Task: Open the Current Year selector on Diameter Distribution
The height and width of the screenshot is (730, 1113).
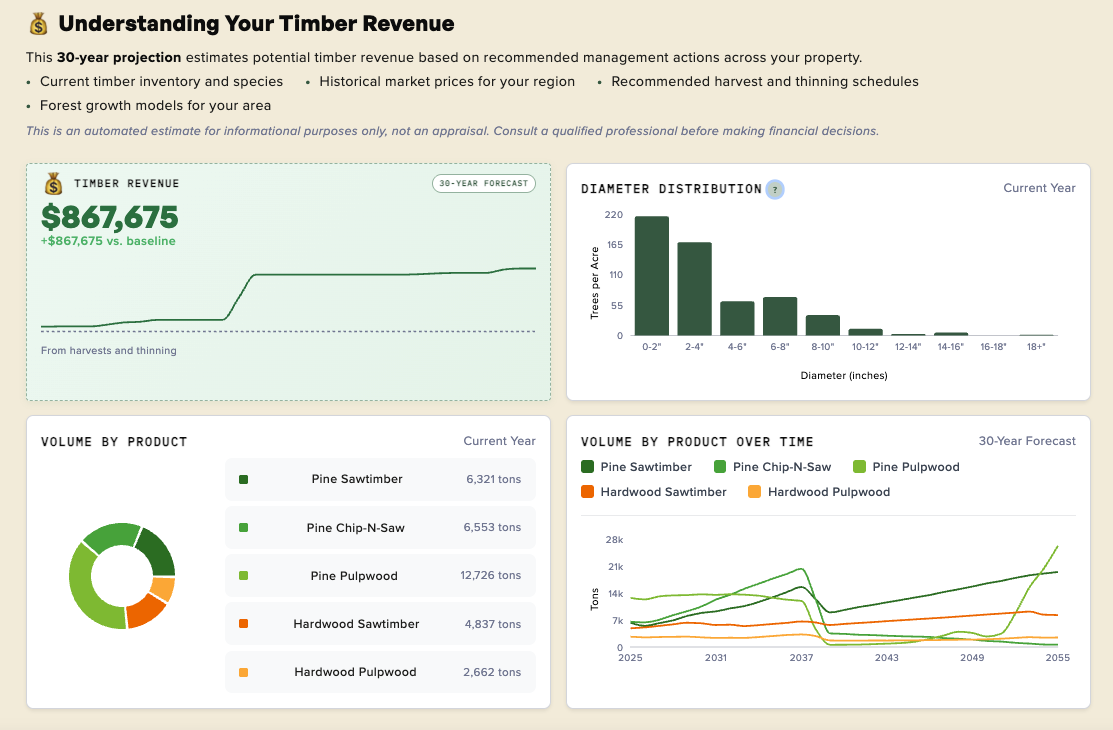Action: tap(1039, 188)
